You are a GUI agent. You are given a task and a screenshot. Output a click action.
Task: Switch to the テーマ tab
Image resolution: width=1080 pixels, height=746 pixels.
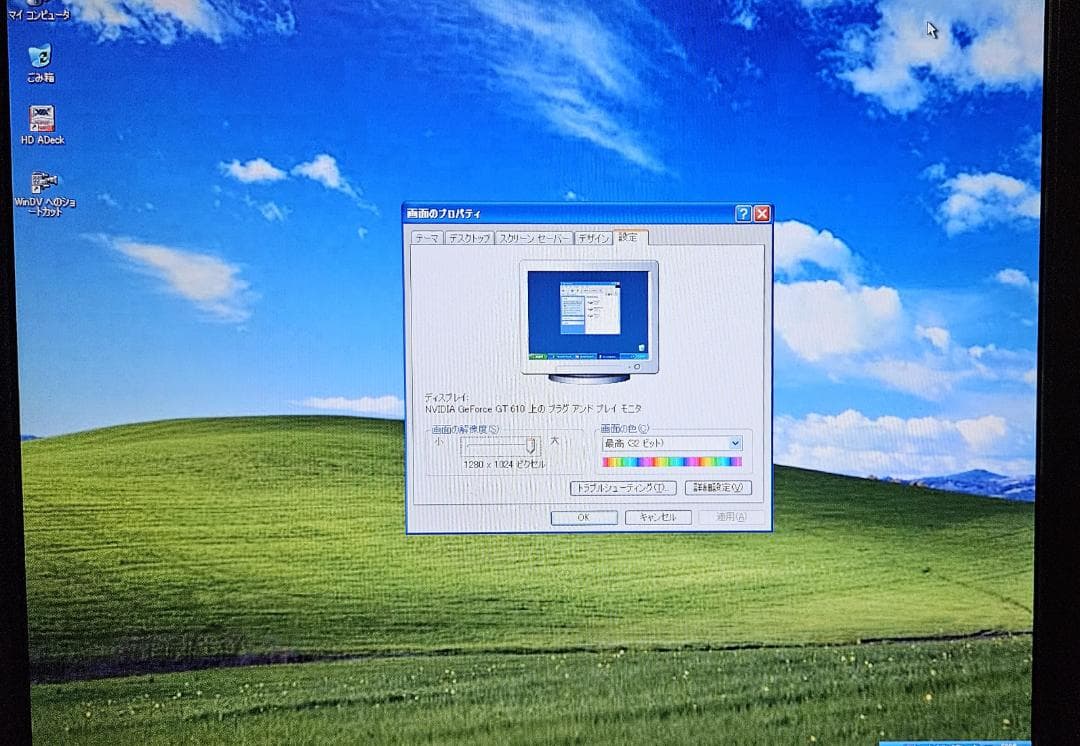pyautogui.click(x=426, y=238)
